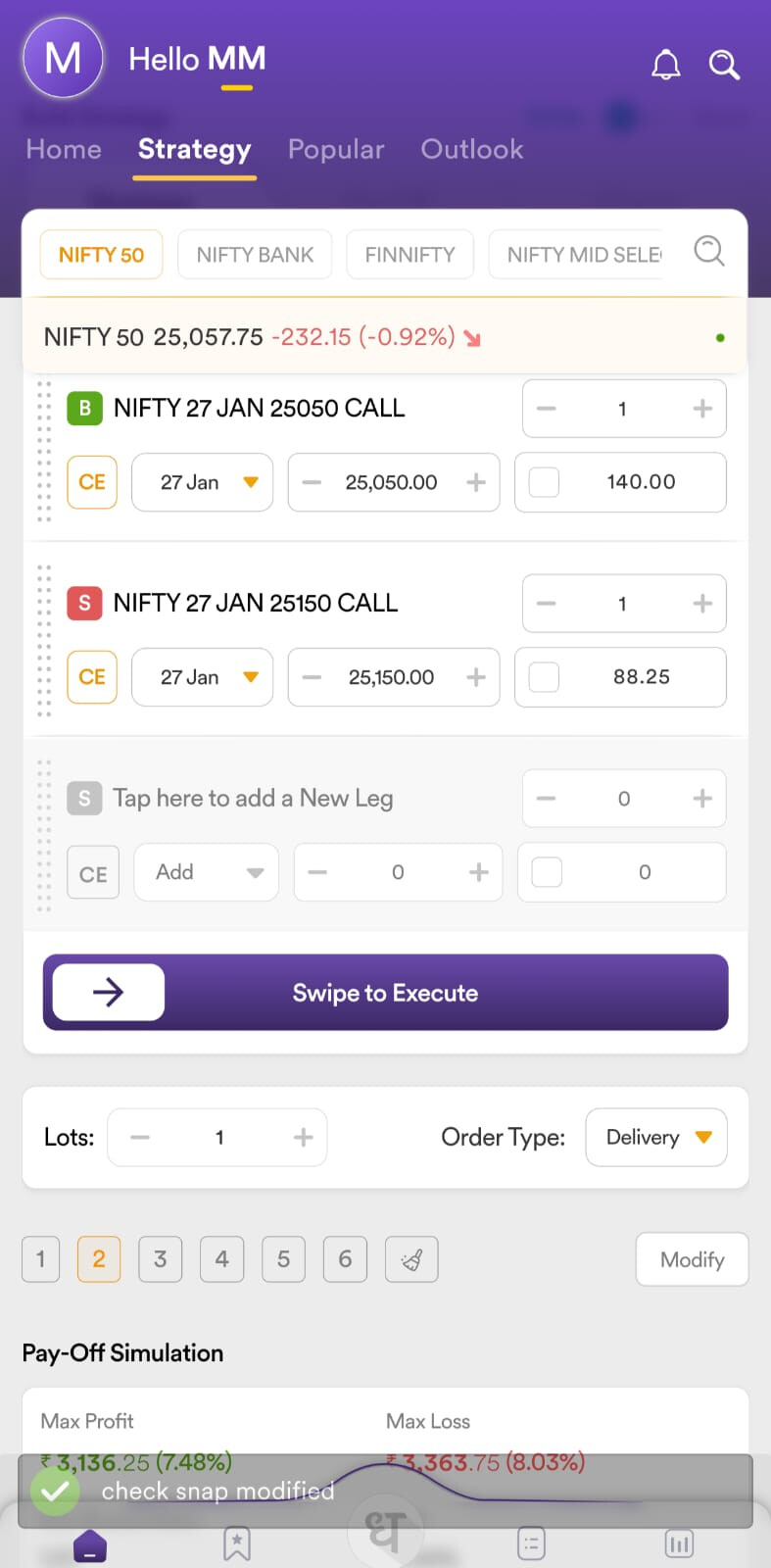
Task: Switch to the Popular tab
Action: (x=336, y=149)
